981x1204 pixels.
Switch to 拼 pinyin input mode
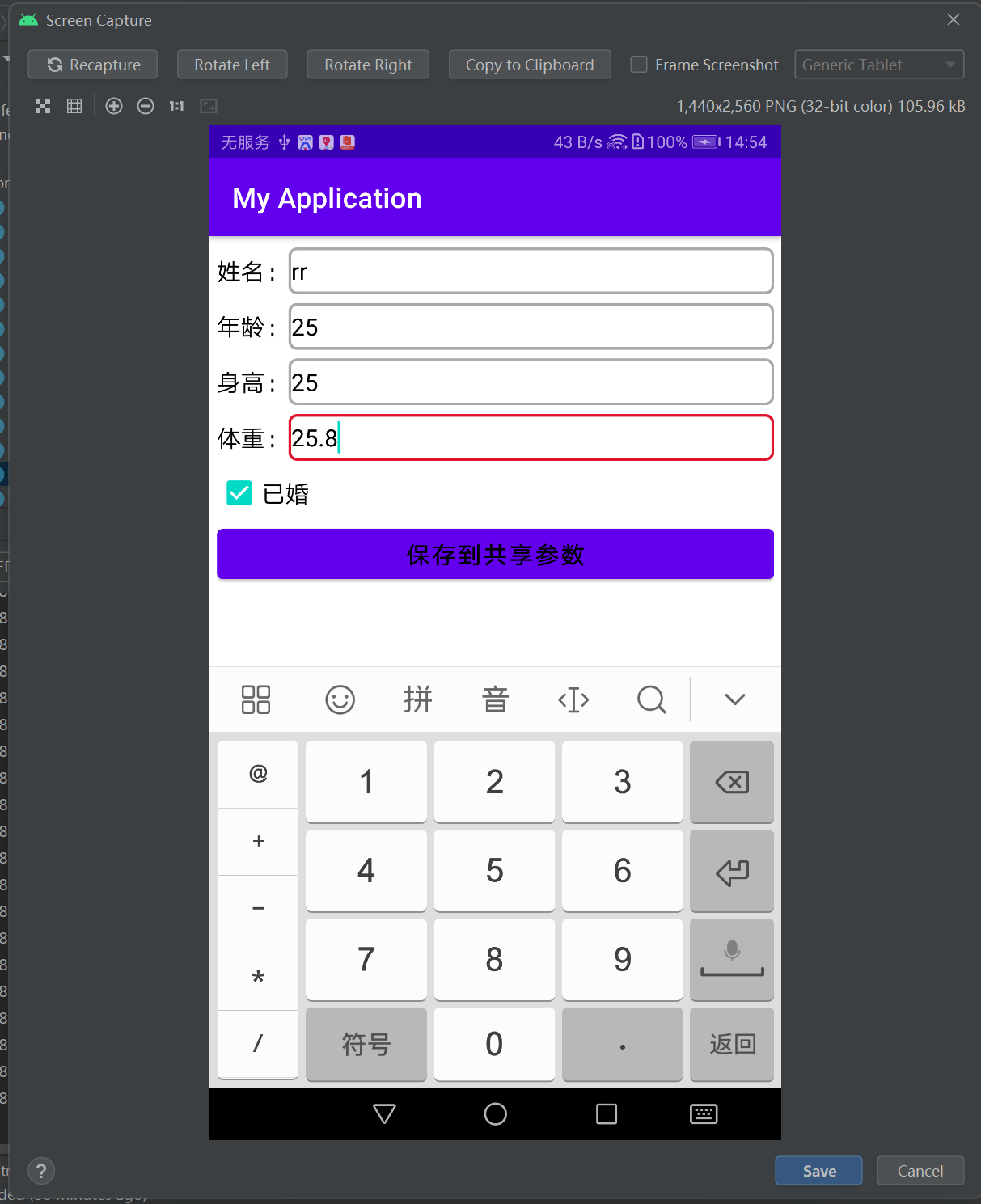pos(418,699)
